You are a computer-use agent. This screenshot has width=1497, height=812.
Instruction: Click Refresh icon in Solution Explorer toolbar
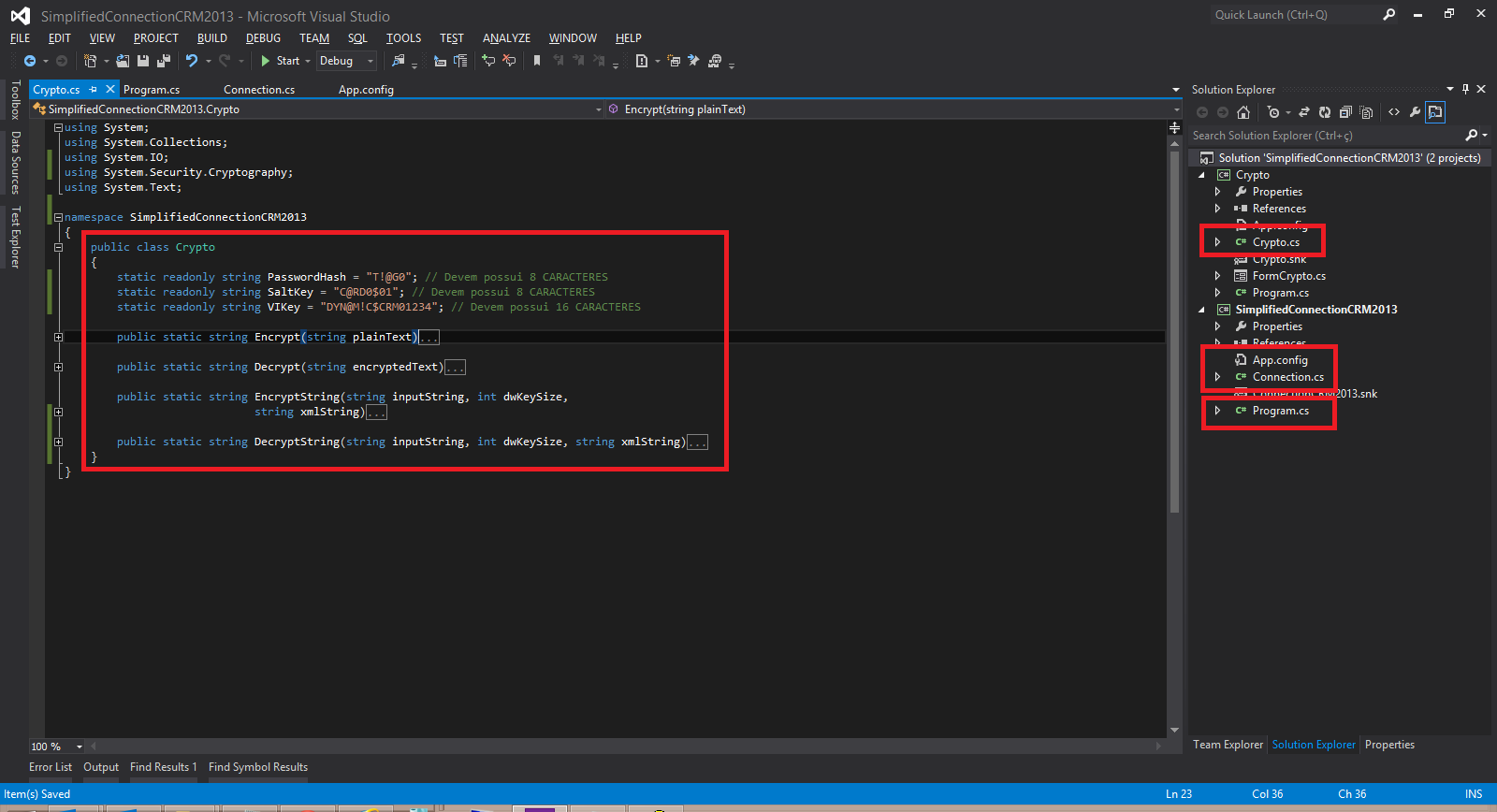(1325, 112)
